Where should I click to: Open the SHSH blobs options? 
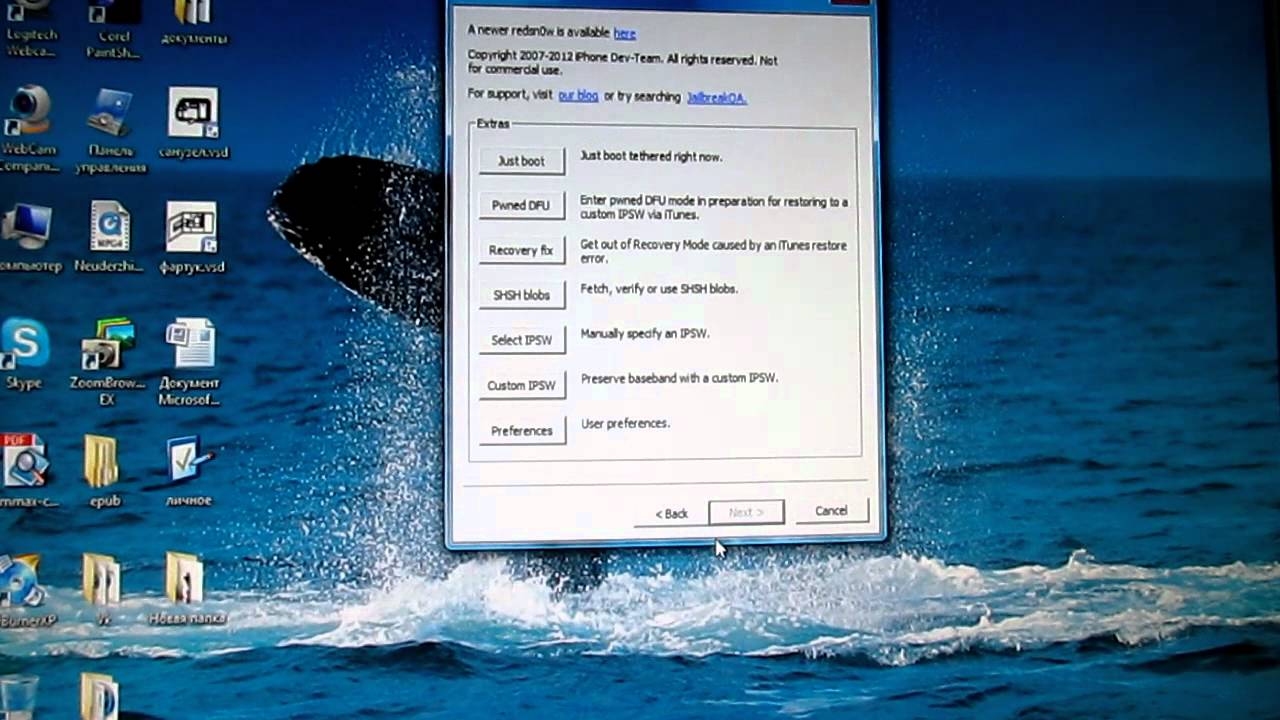click(521, 295)
